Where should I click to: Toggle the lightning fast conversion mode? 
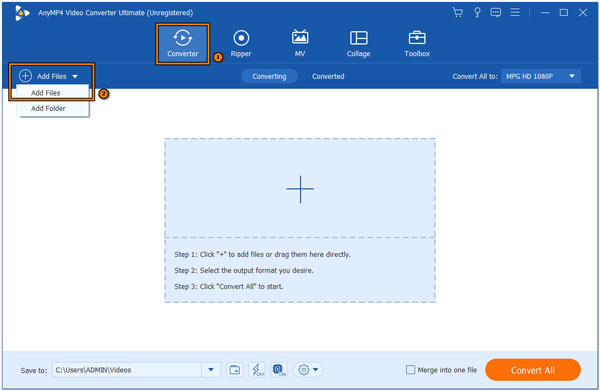[257, 370]
